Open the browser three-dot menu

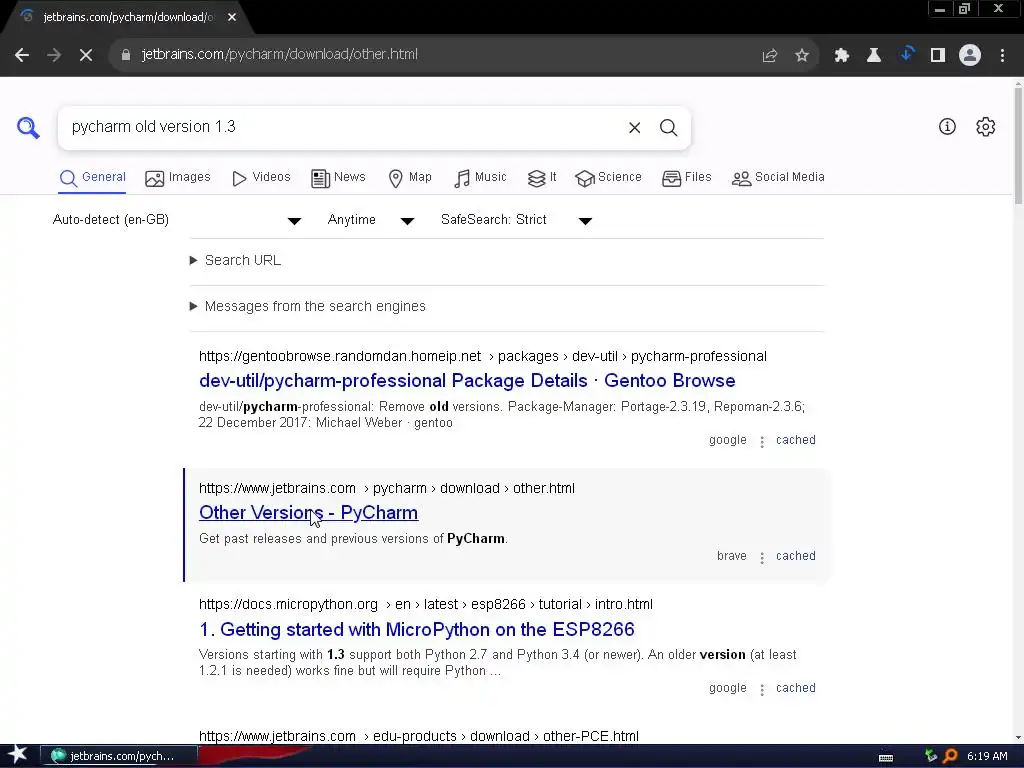click(1002, 56)
